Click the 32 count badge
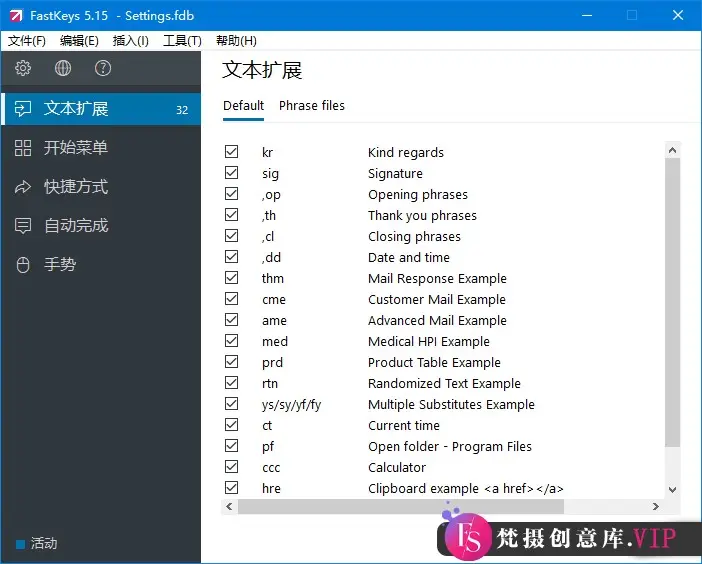Viewport: 702px width, 564px height. 182,110
